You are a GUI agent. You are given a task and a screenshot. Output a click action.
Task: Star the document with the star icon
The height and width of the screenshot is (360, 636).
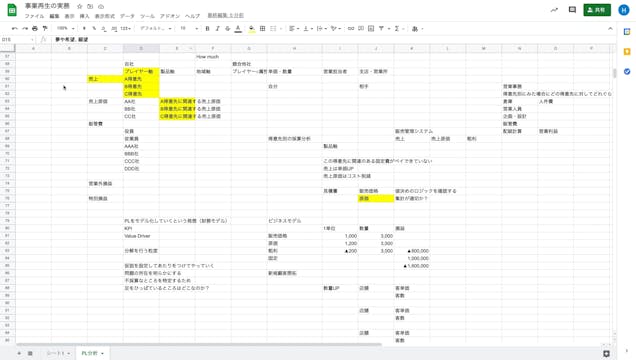[80, 6]
